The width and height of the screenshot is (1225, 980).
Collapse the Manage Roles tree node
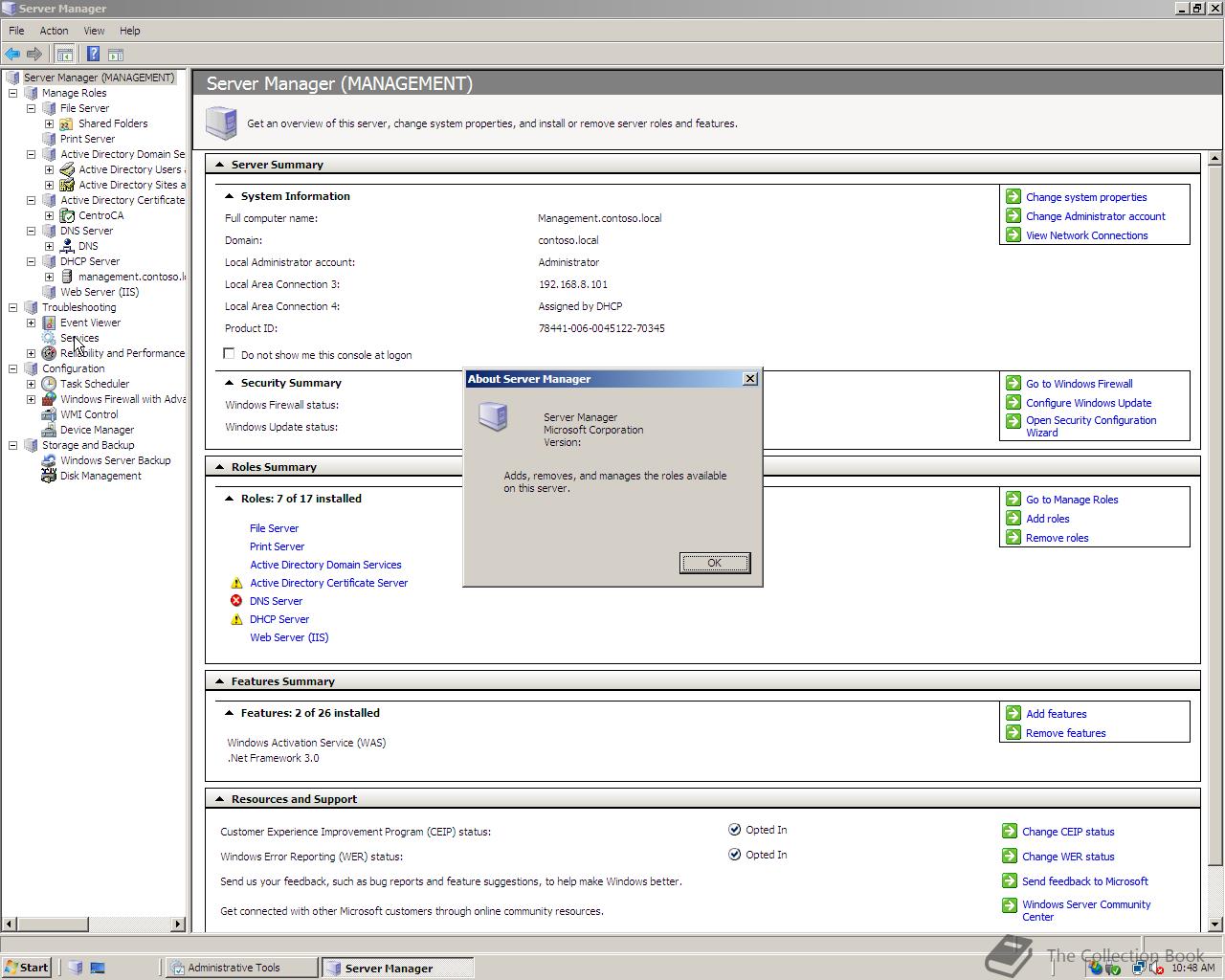tap(12, 93)
